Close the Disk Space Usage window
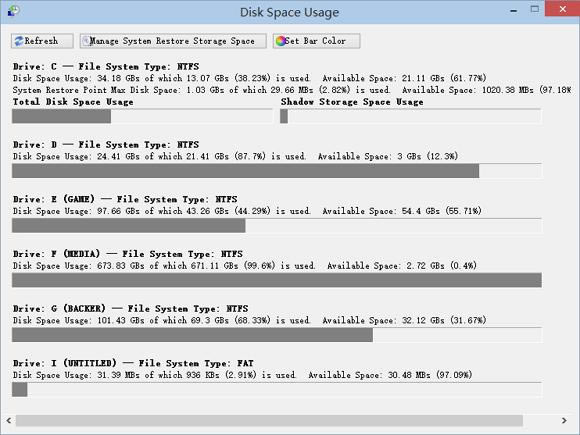This screenshot has height=435, width=580. [563, 9]
